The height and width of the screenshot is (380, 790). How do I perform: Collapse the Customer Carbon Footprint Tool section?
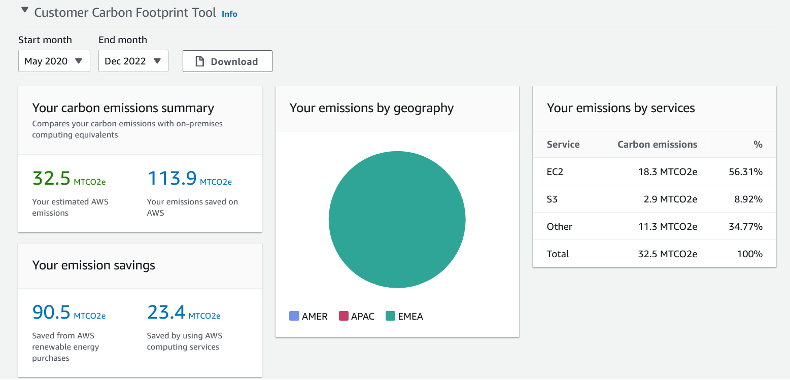(24, 11)
